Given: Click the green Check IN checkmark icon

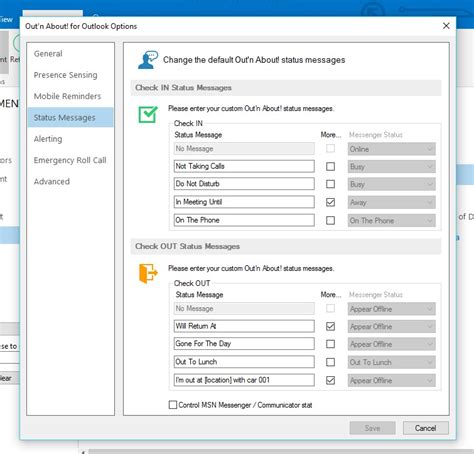Looking at the screenshot, I should [148, 114].
